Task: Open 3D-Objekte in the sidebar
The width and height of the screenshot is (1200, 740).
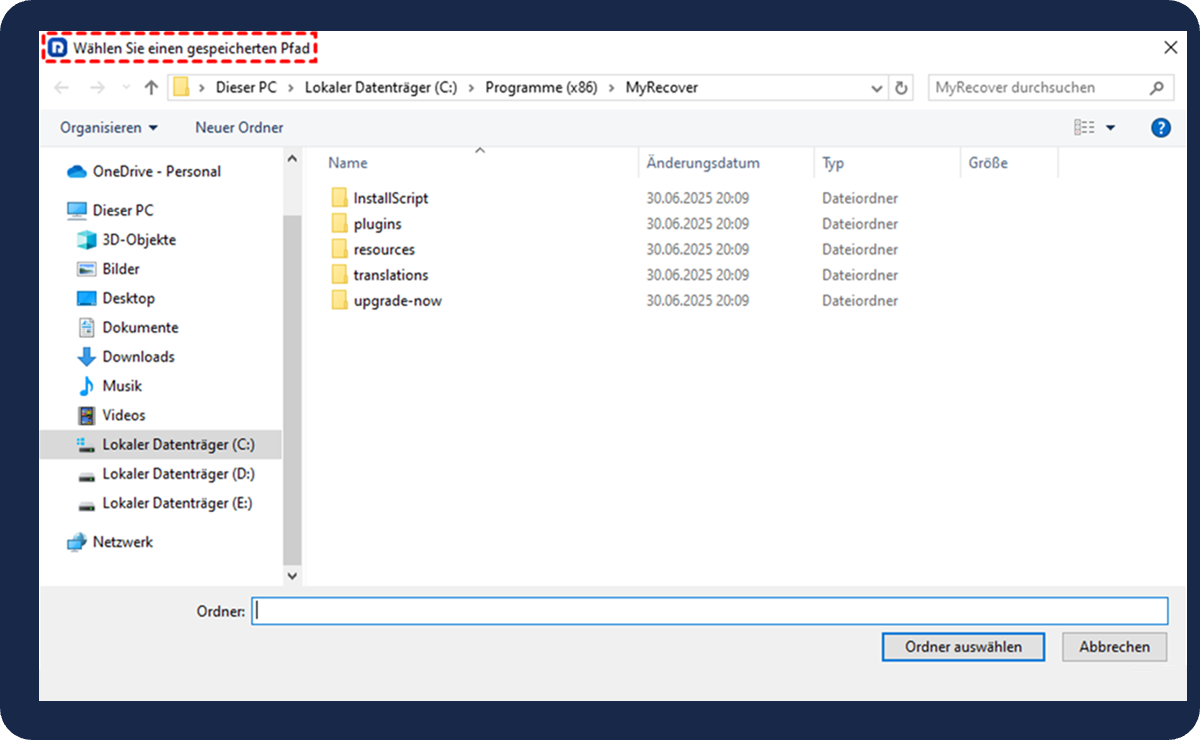Action: [x=138, y=240]
